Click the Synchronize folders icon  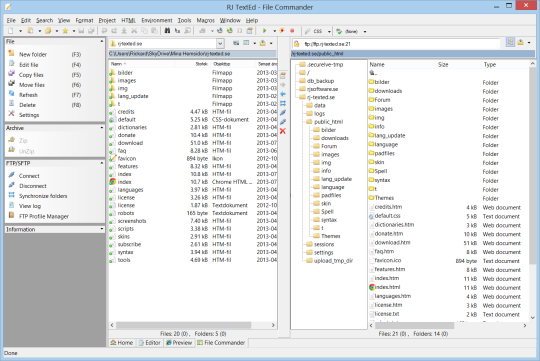(x=11, y=195)
